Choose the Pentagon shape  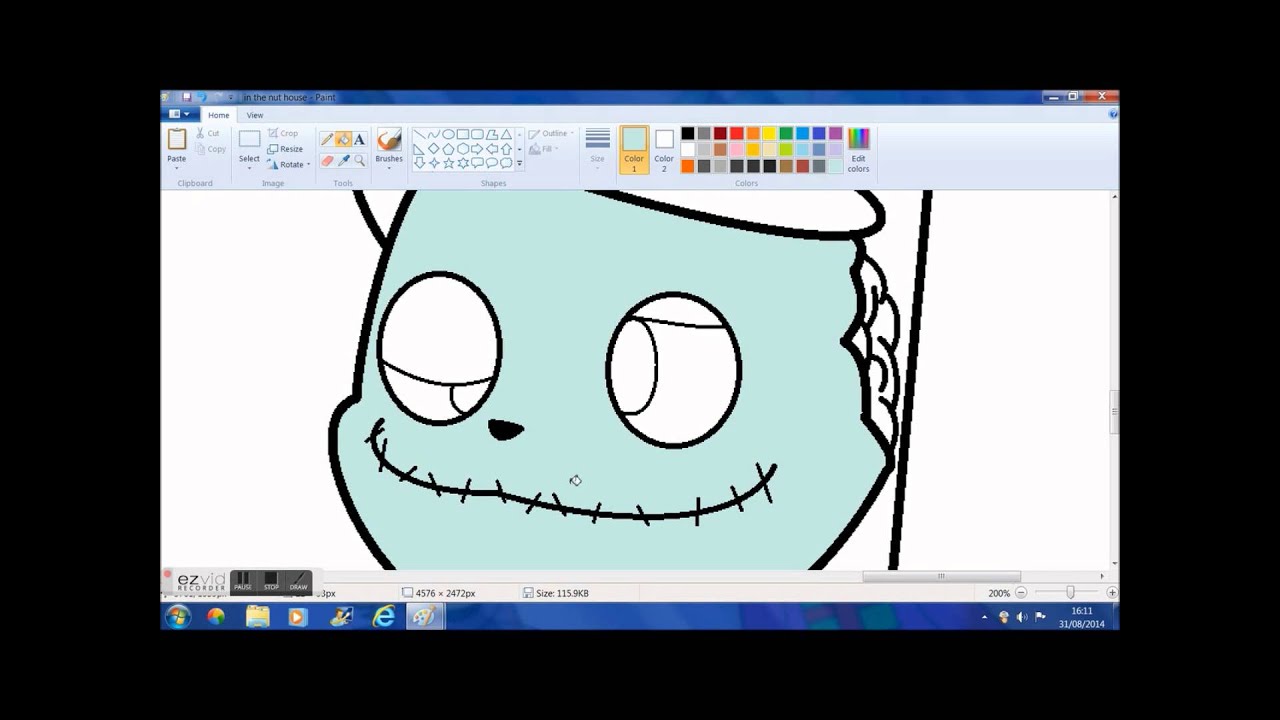[x=448, y=149]
